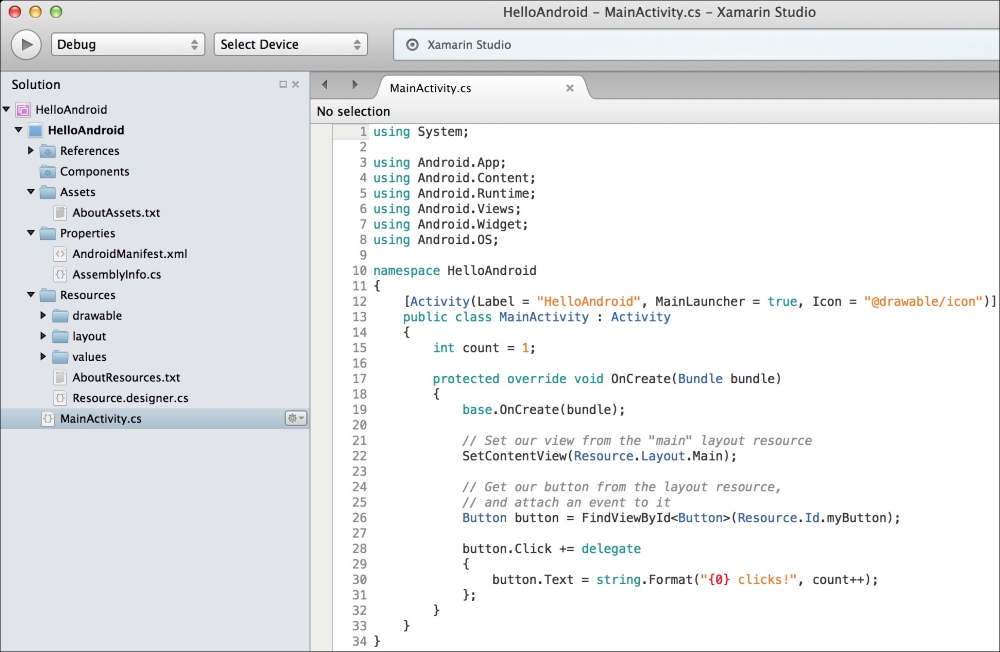
Task: Collapse the HelloAndroid project node
Action: point(18,130)
